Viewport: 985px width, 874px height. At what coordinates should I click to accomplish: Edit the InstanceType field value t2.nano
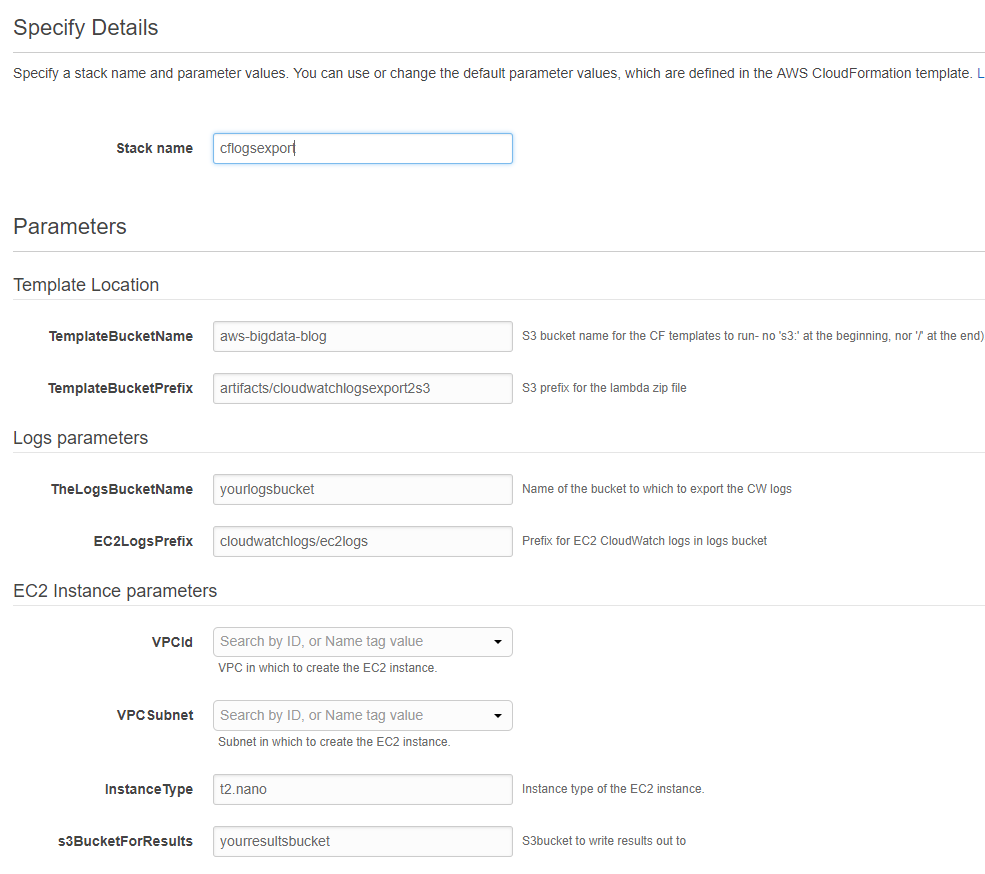[362, 789]
